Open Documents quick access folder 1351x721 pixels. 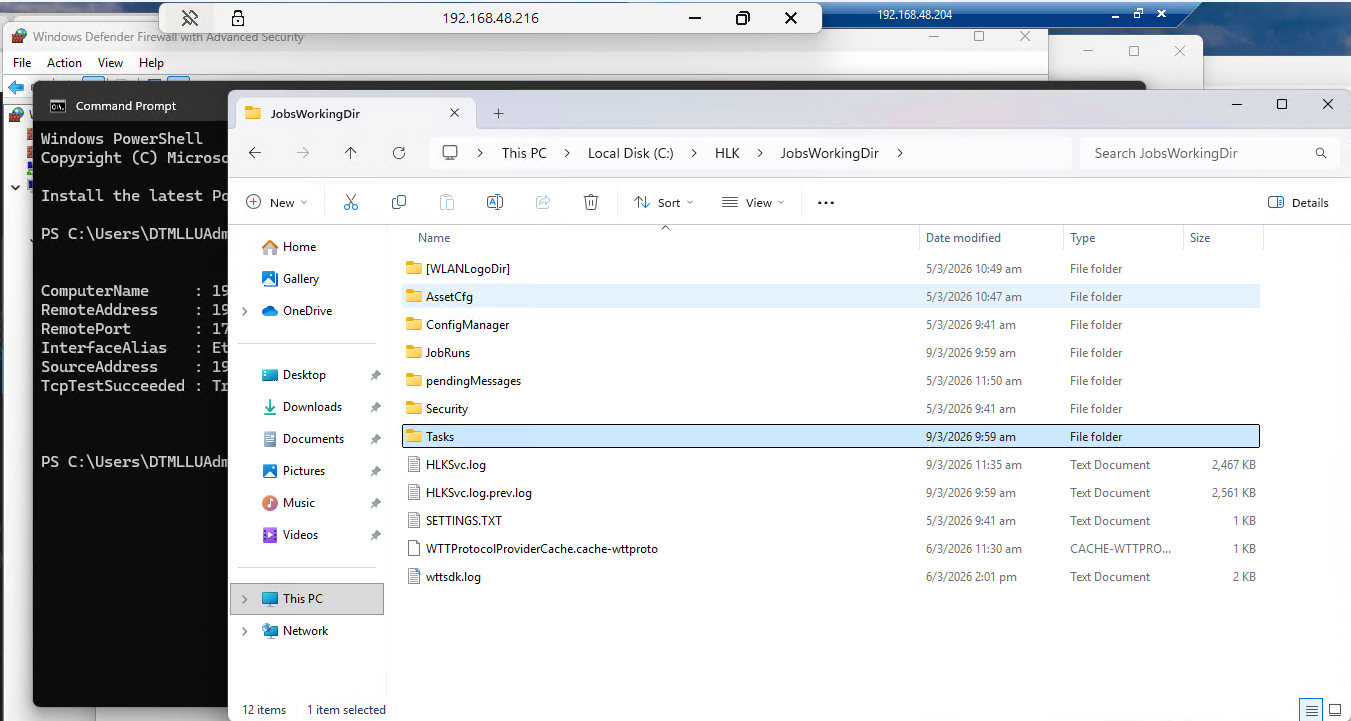313,439
